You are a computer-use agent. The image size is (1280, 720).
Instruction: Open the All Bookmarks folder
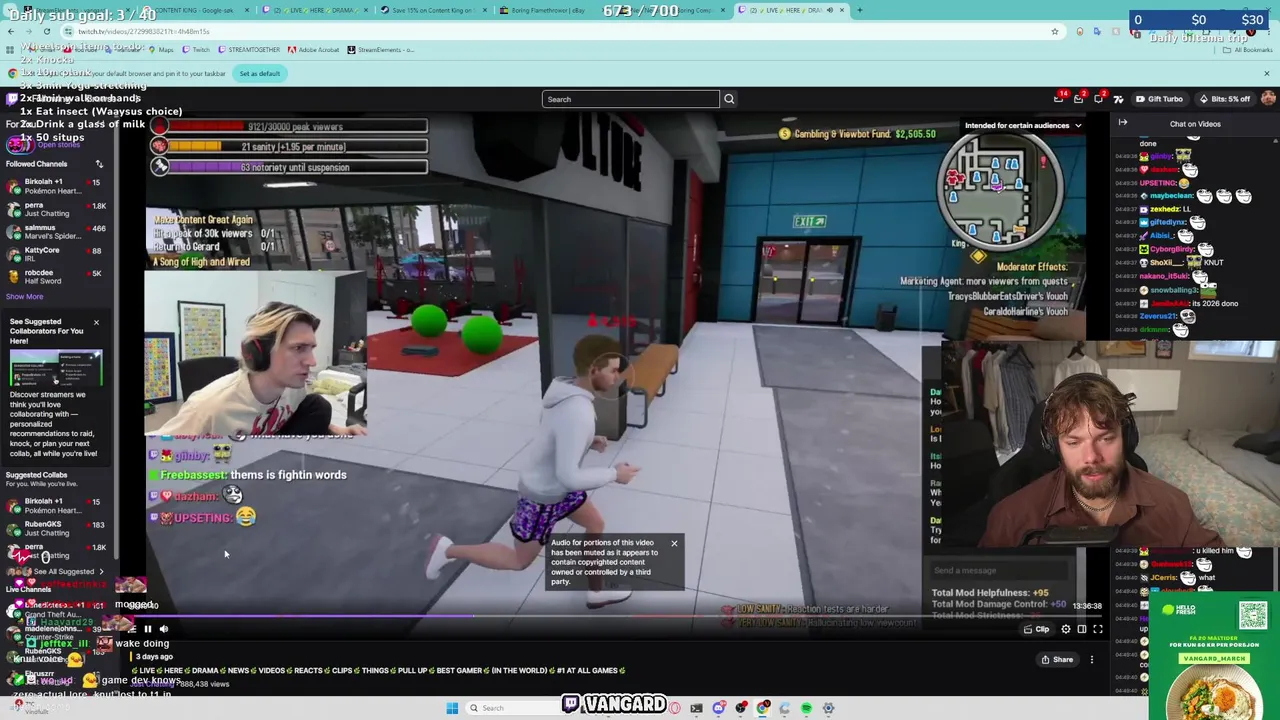[1250, 50]
